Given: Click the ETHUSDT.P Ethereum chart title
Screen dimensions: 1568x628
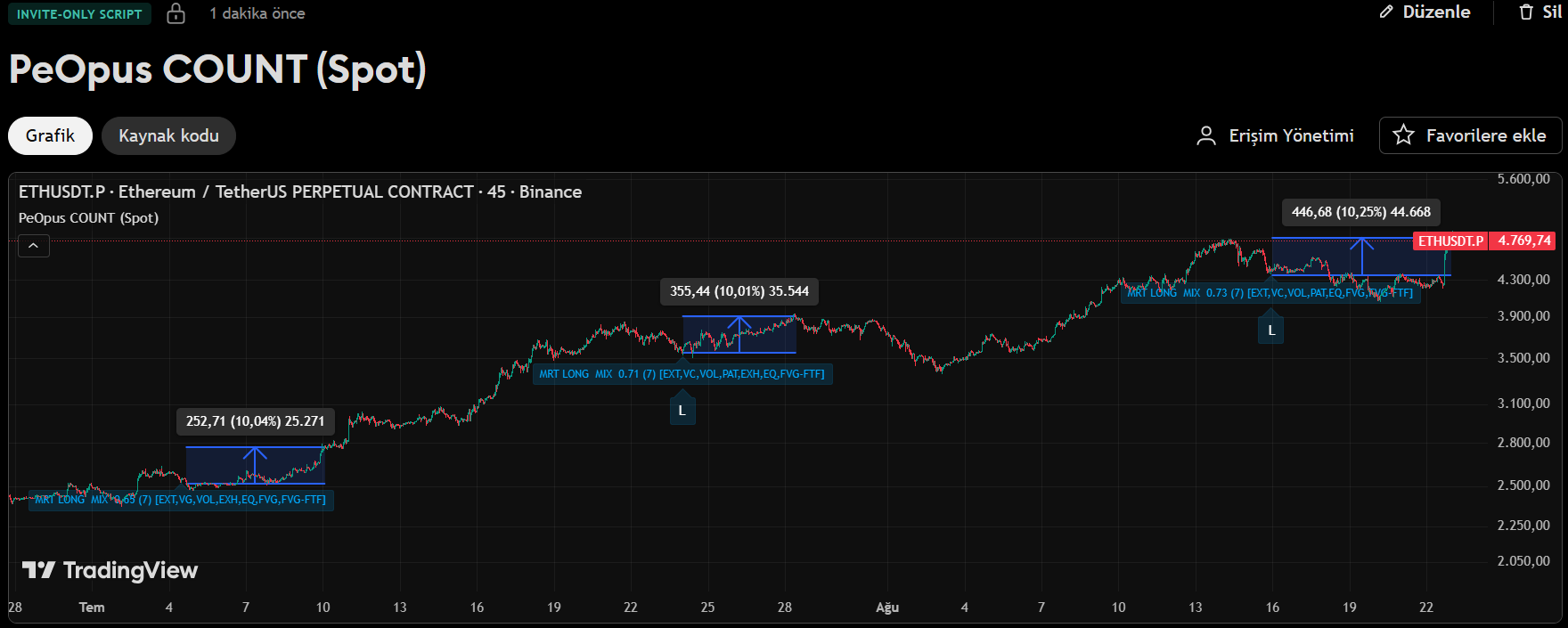Looking at the screenshot, I should click(299, 192).
